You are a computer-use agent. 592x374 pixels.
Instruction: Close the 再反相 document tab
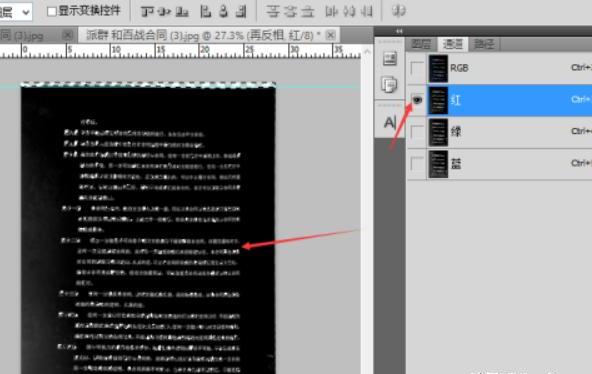pos(330,35)
